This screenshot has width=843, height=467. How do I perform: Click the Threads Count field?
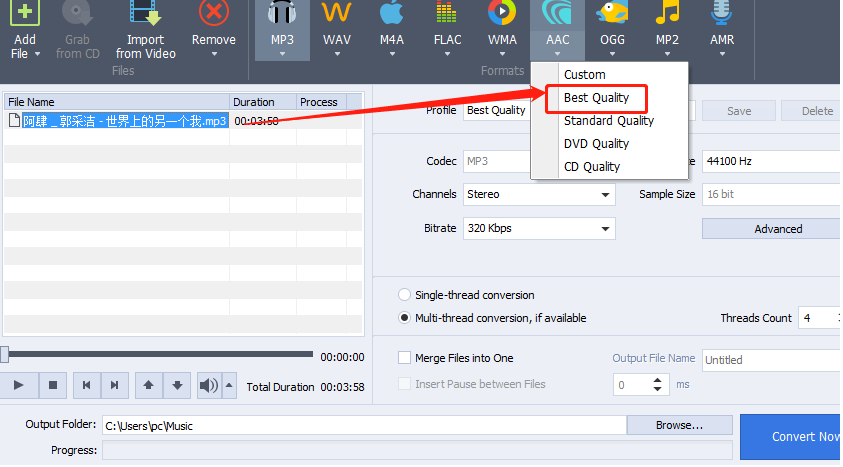tap(819, 318)
